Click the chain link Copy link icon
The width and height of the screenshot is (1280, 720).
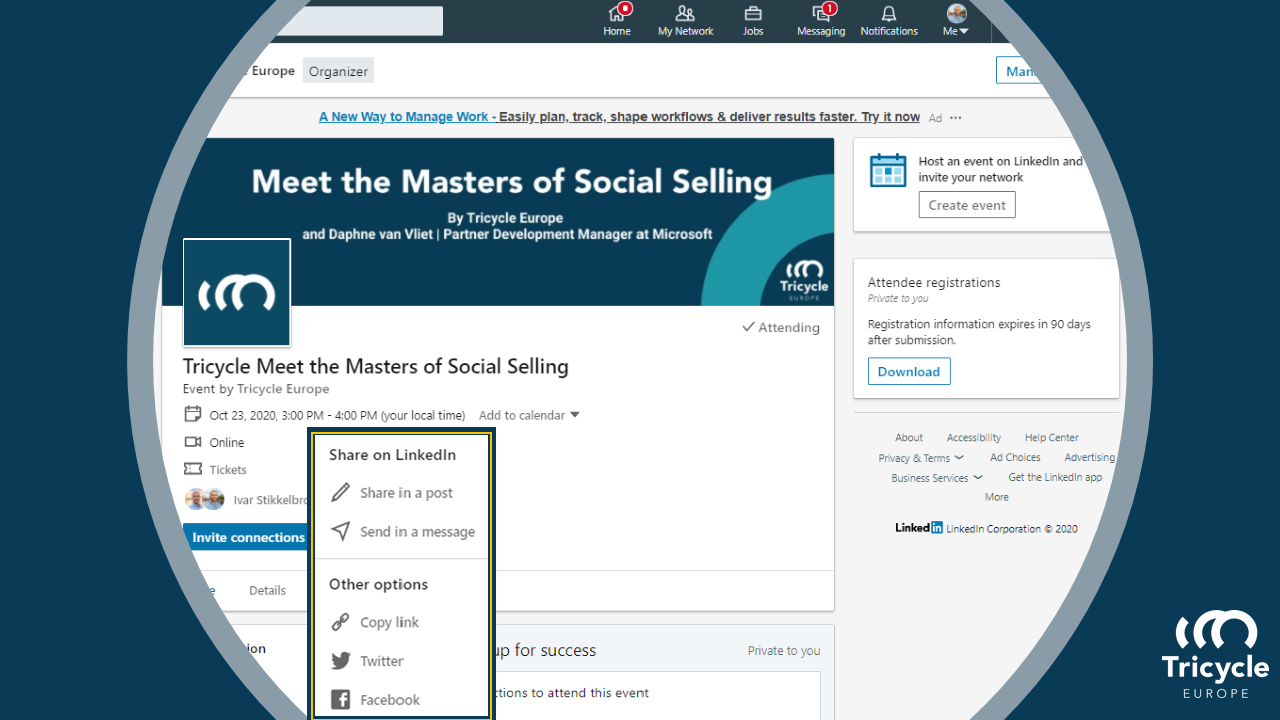[x=341, y=622]
